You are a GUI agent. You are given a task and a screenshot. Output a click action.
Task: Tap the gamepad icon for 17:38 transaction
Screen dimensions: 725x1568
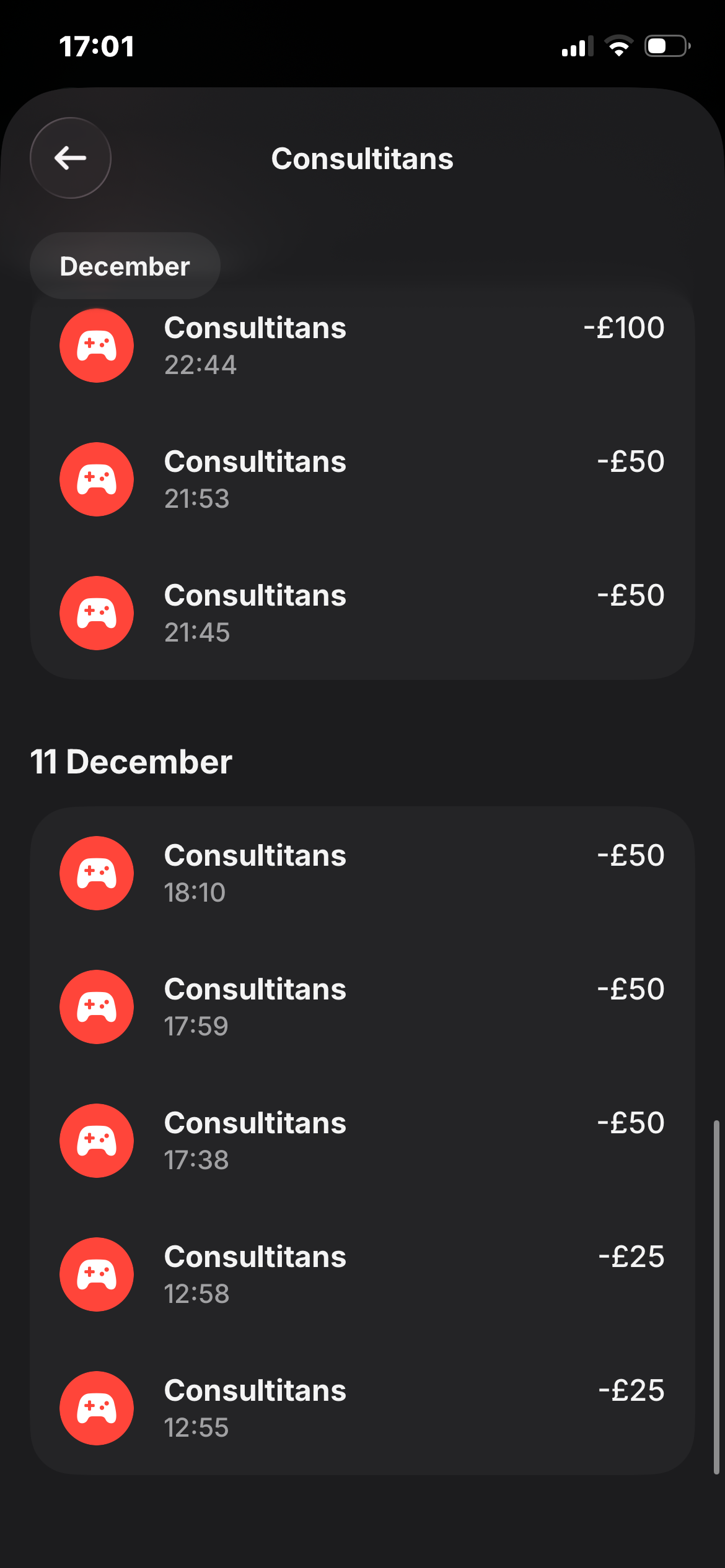coord(97,1141)
